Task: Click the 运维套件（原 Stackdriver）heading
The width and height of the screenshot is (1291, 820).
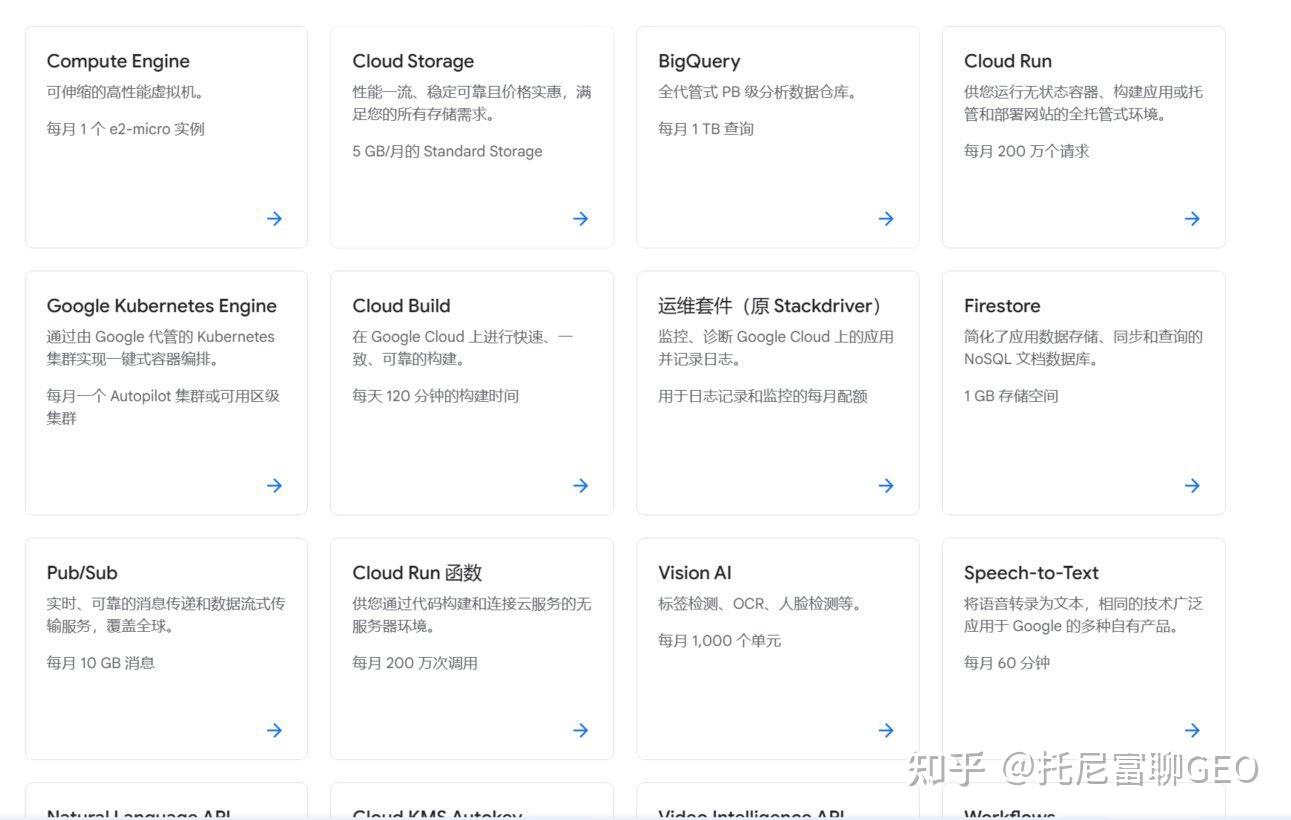Action: pyautogui.click(x=770, y=306)
